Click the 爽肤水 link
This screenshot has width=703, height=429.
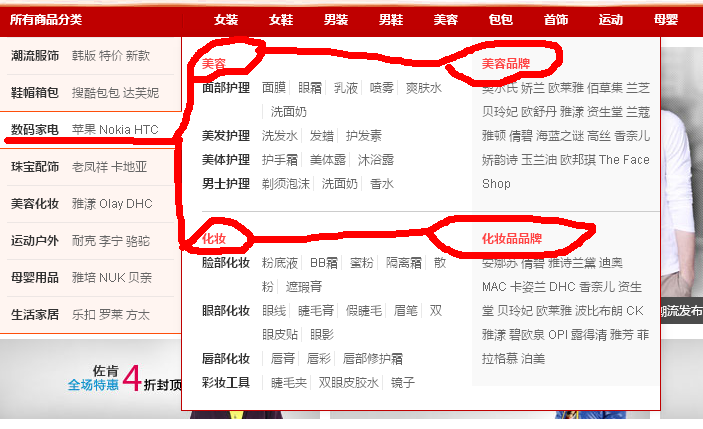coord(424,88)
